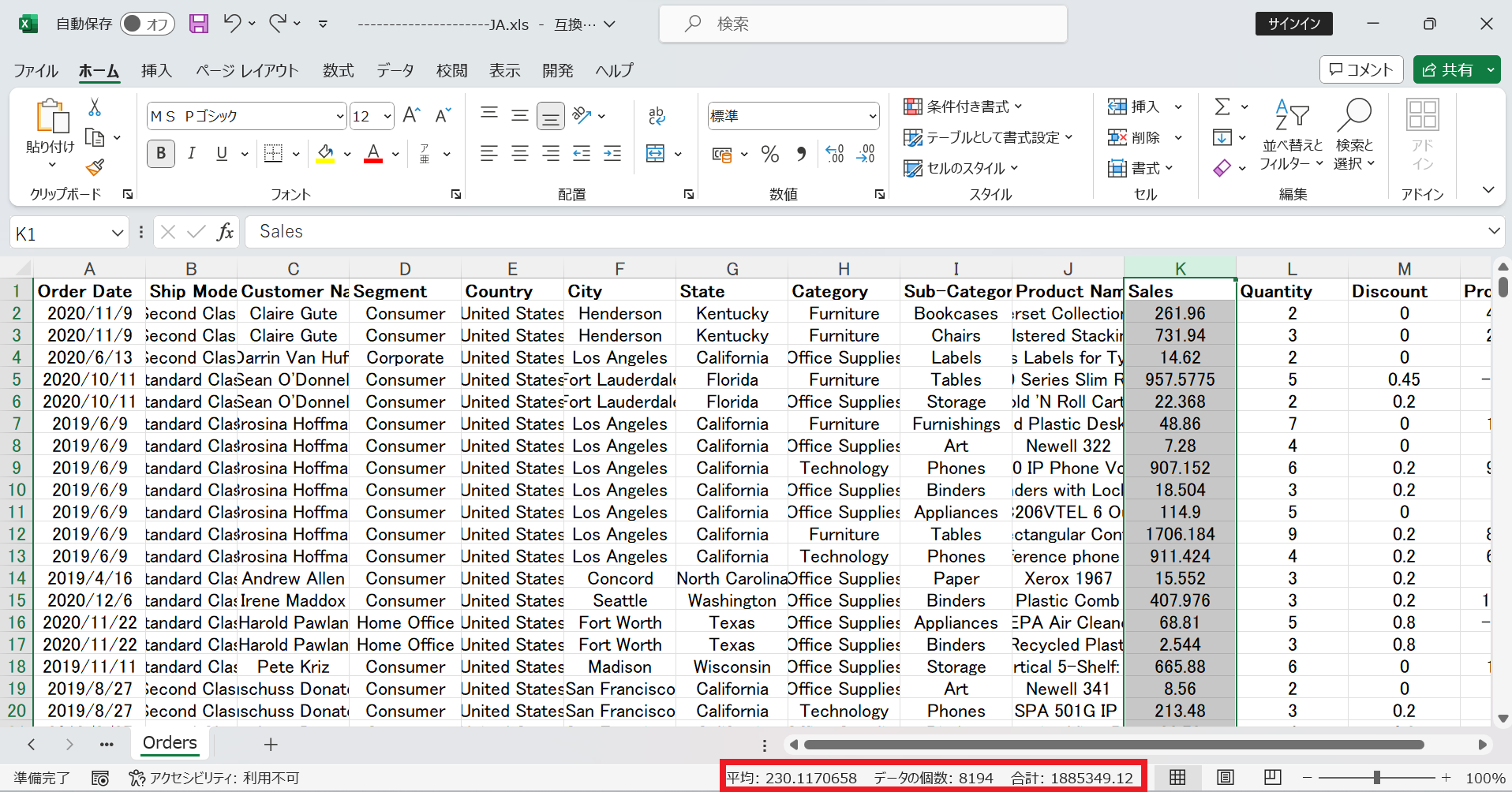The image size is (1512, 792).
Task: Apply percent style format
Action: pyautogui.click(x=770, y=153)
